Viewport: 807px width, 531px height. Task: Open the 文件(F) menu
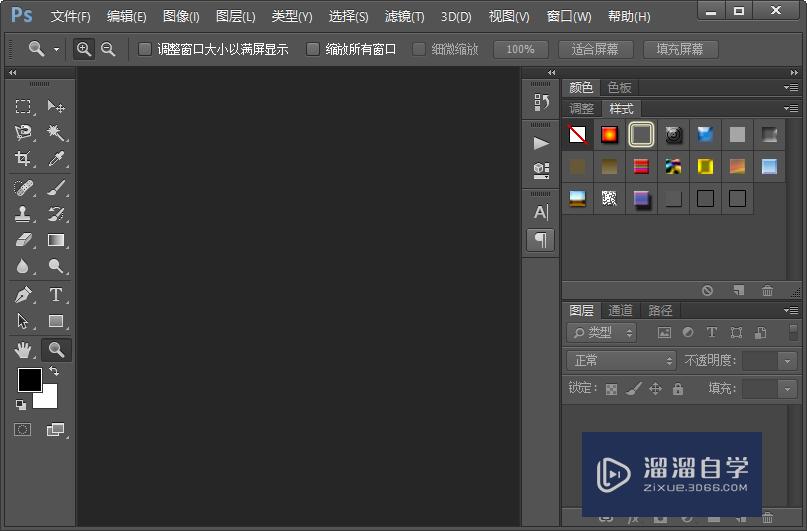point(71,16)
